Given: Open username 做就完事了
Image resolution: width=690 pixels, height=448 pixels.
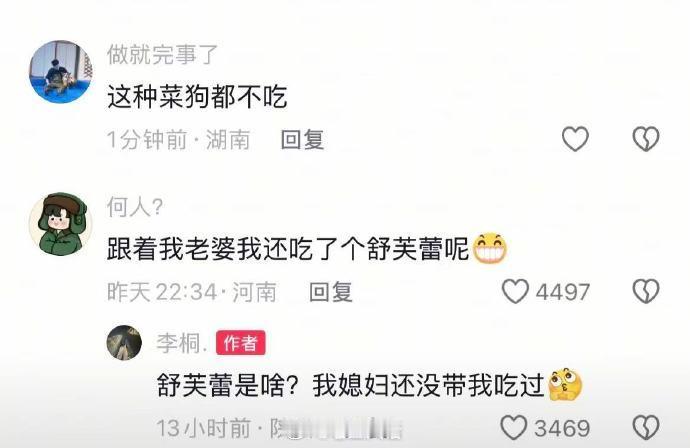Looking at the screenshot, I should click(162, 55).
